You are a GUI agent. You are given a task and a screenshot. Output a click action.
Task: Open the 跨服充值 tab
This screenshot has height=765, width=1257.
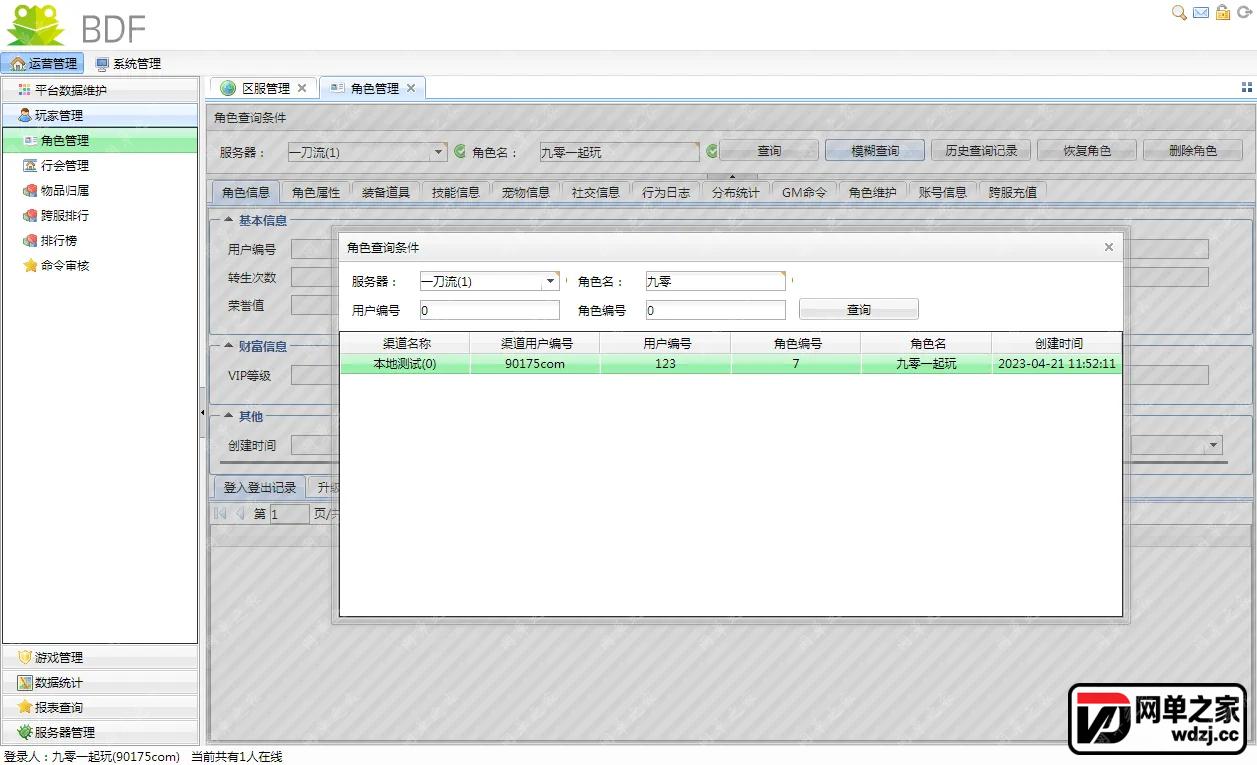tap(1013, 192)
